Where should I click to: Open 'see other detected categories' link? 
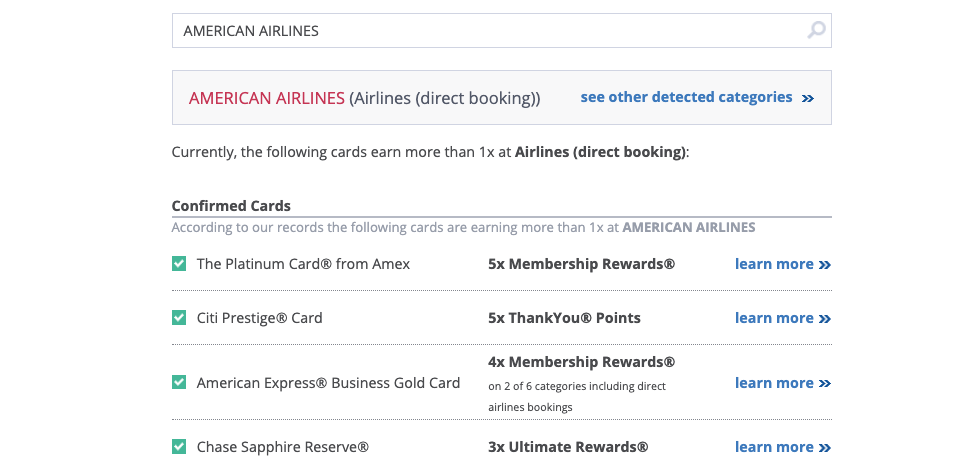click(686, 97)
